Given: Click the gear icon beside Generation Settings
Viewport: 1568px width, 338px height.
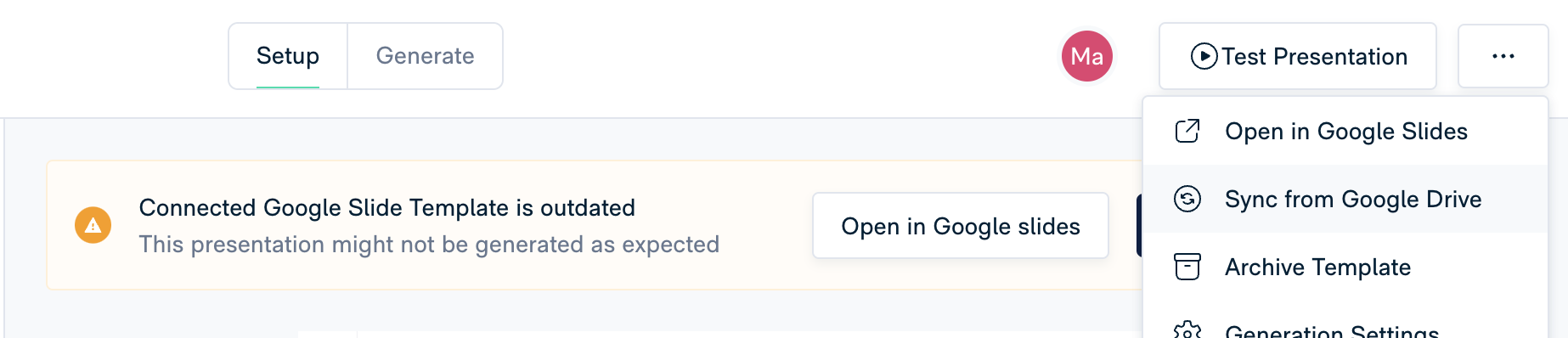Looking at the screenshot, I should point(1187,330).
